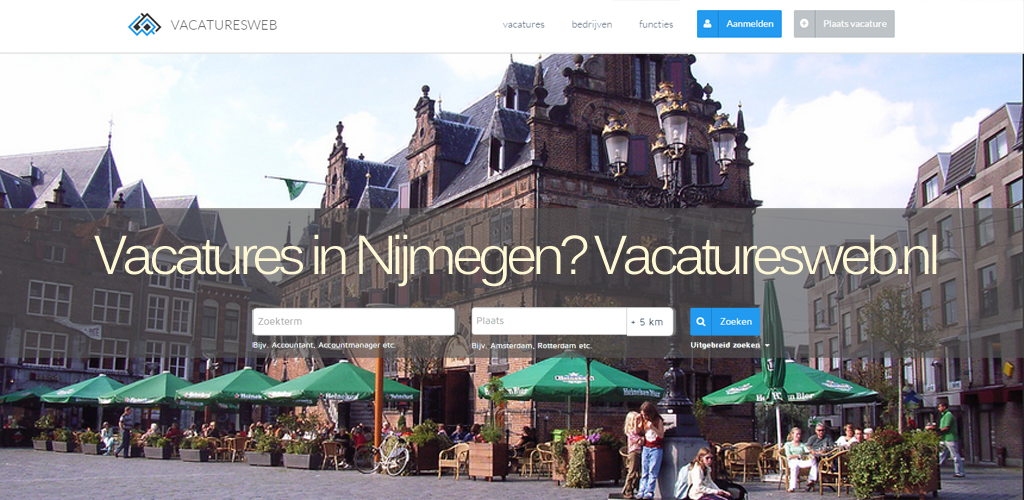Click the Zoeken search button label
1024x500 pixels.
point(736,322)
